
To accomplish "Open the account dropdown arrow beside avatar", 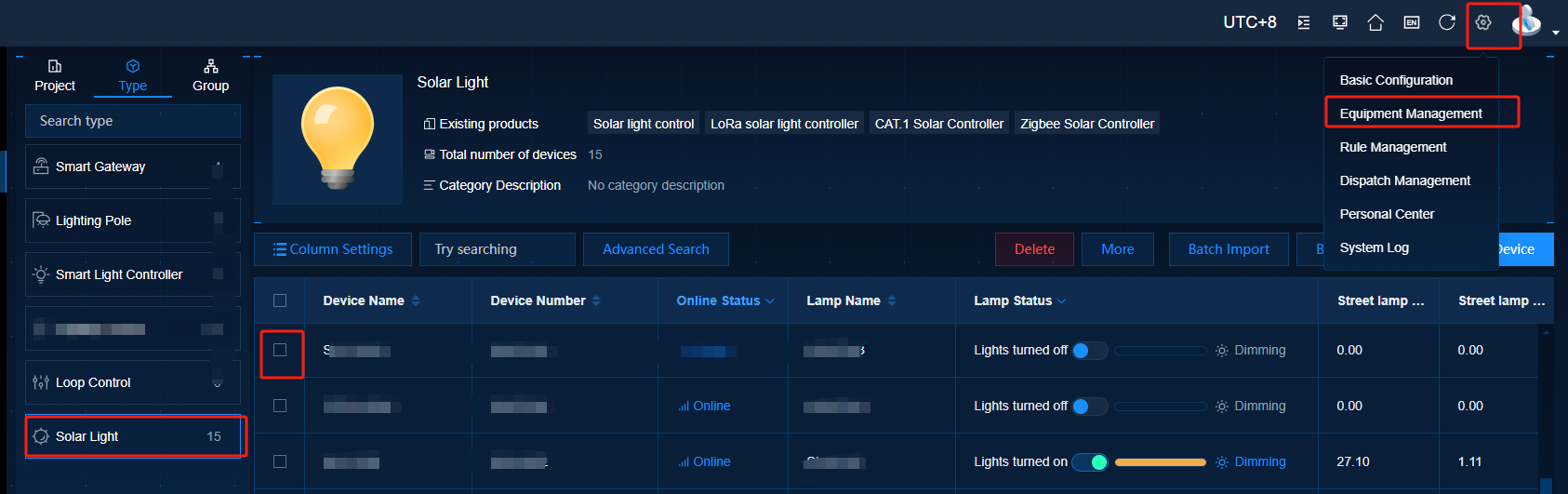I will tap(1556, 33).
